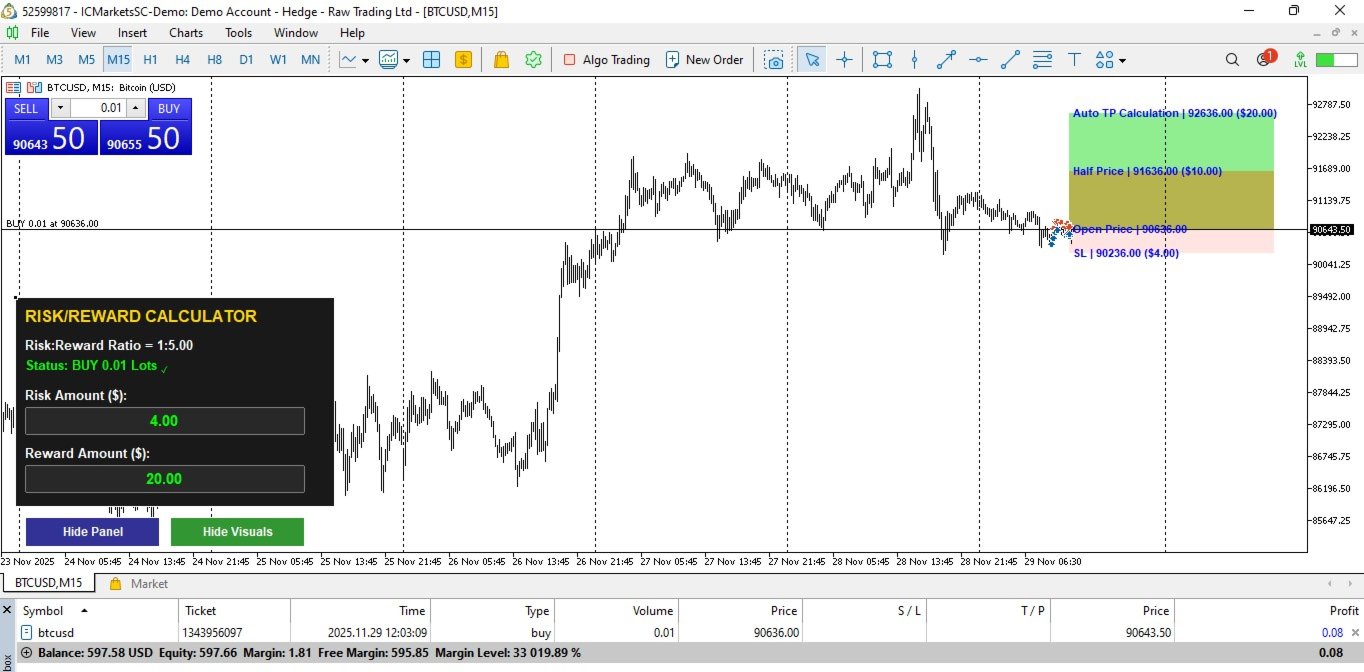Click the olive Half Price zone rectangle
The width and height of the screenshot is (1364, 672).
[x=1171, y=200]
